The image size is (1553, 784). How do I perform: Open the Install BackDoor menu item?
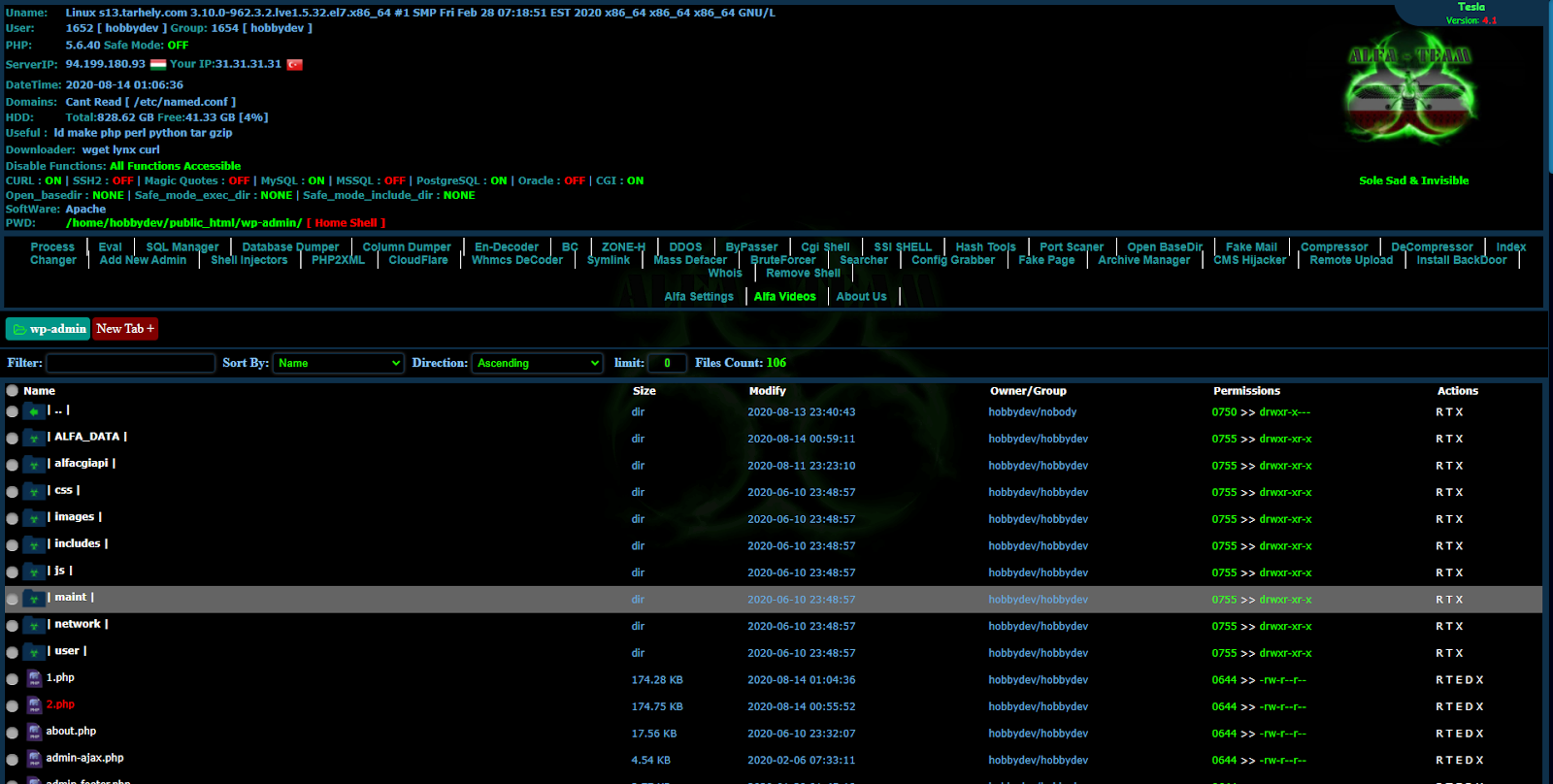point(1462,260)
